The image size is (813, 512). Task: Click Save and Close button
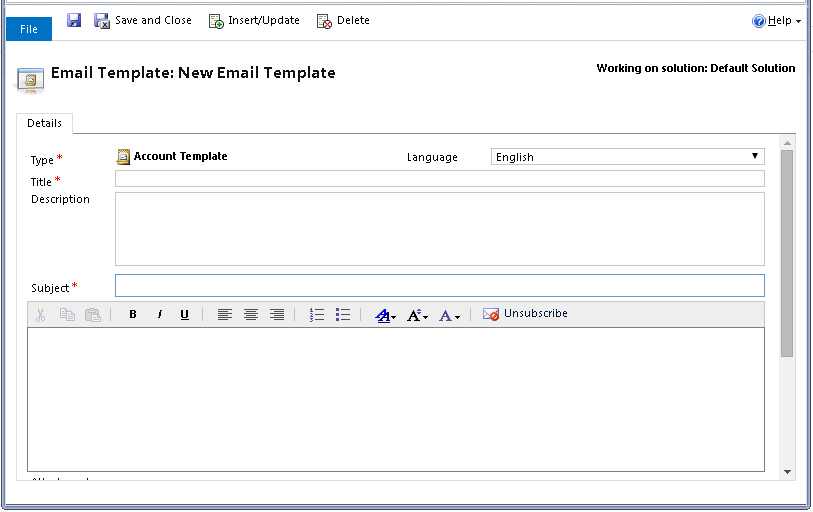click(x=143, y=20)
